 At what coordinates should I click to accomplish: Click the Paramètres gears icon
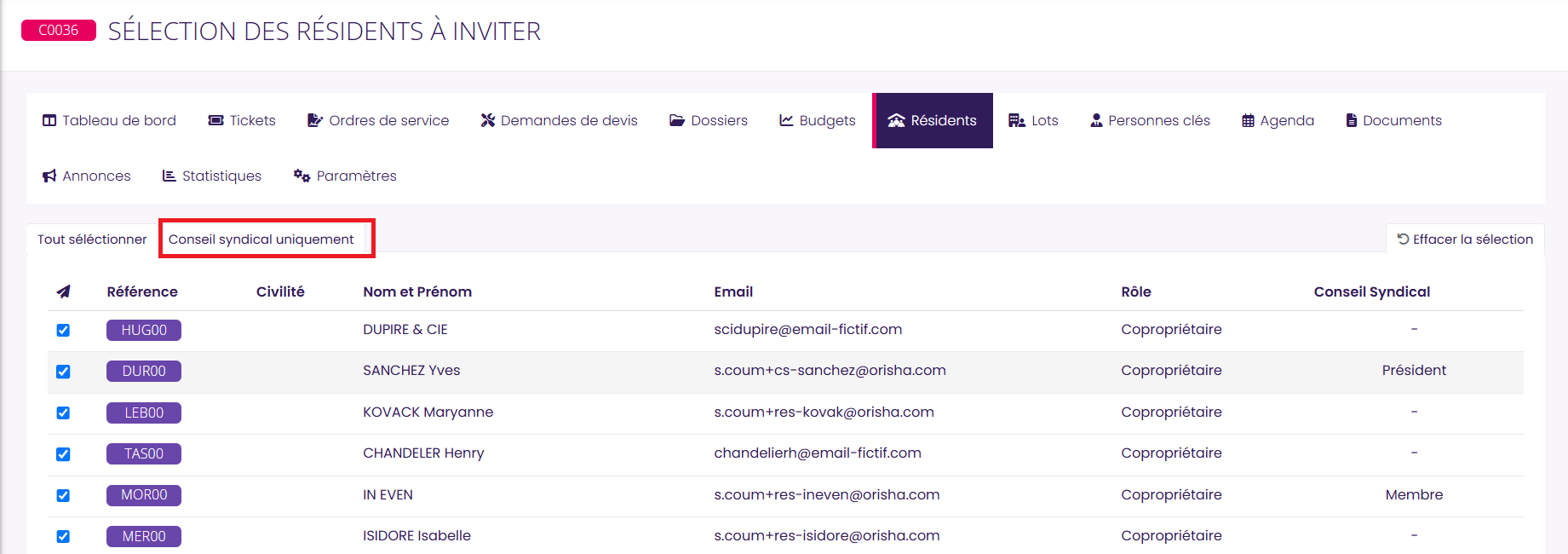pos(302,176)
